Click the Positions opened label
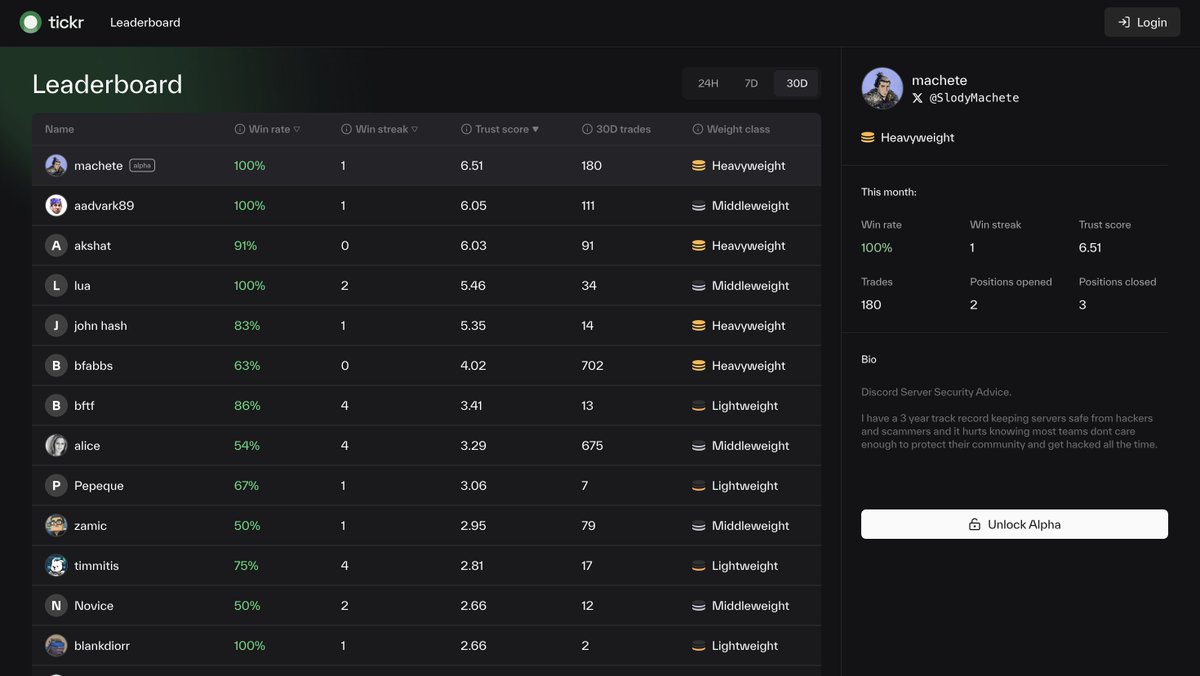The height and width of the screenshot is (676, 1200). [1011, 282]
